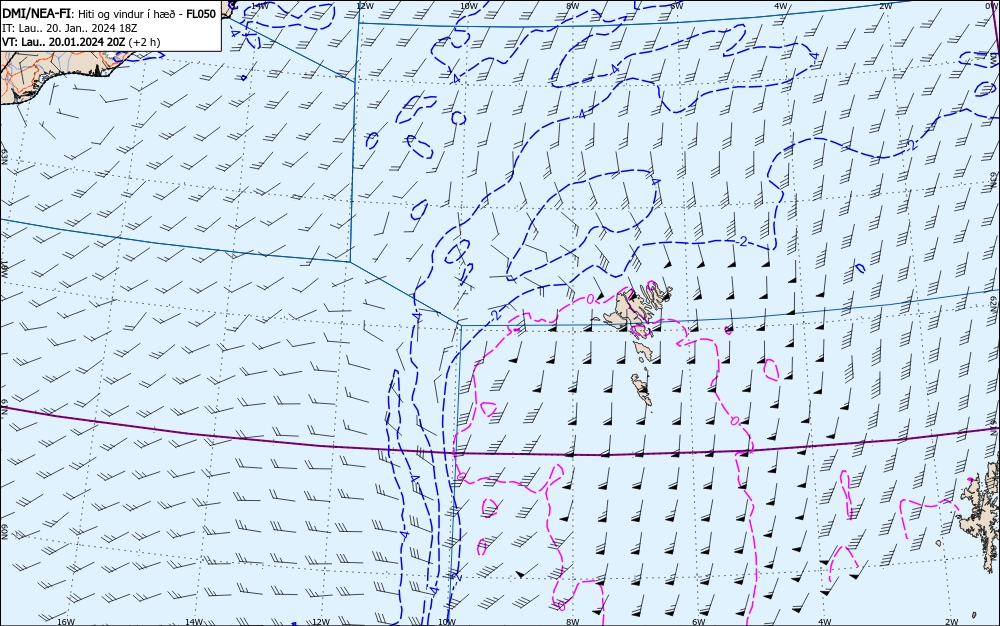Screen dimensions: 1000x626
Task: Click the '10W' longitude label on the bottom edge
Action: pyautogui.click(x=447, y=622)
